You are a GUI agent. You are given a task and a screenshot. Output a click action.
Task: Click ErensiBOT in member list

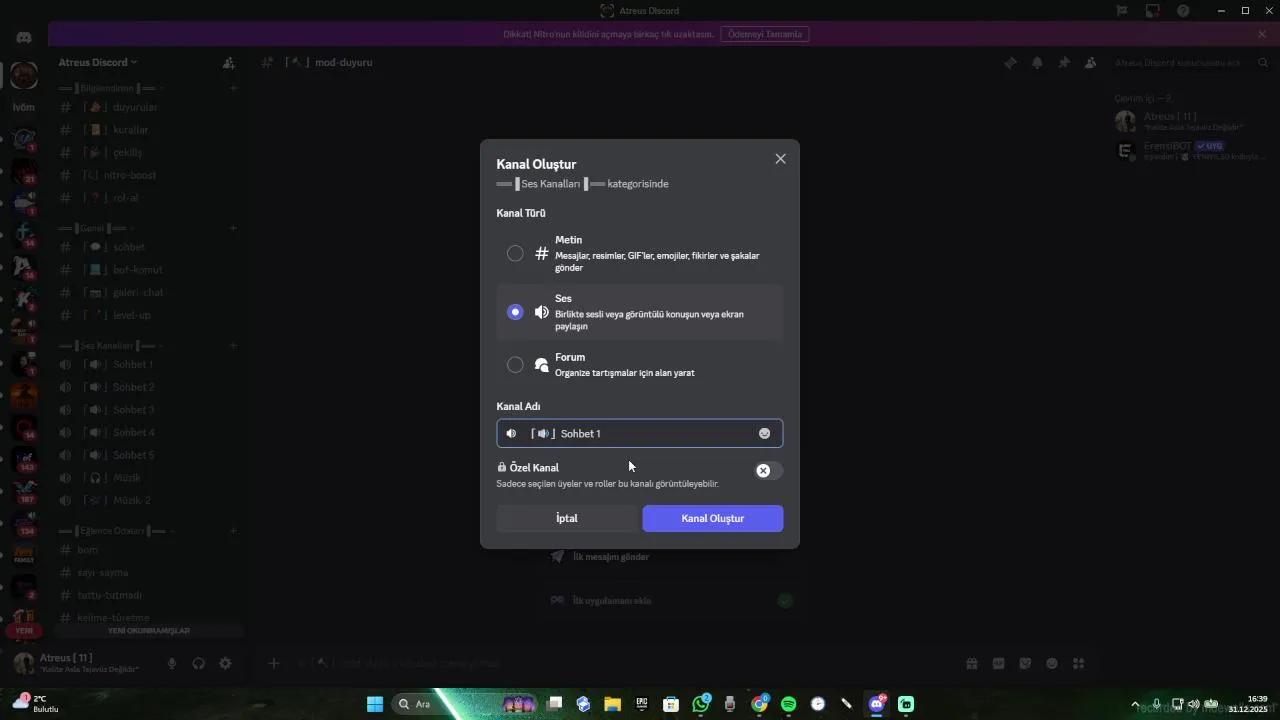[x=1190, y=151]
